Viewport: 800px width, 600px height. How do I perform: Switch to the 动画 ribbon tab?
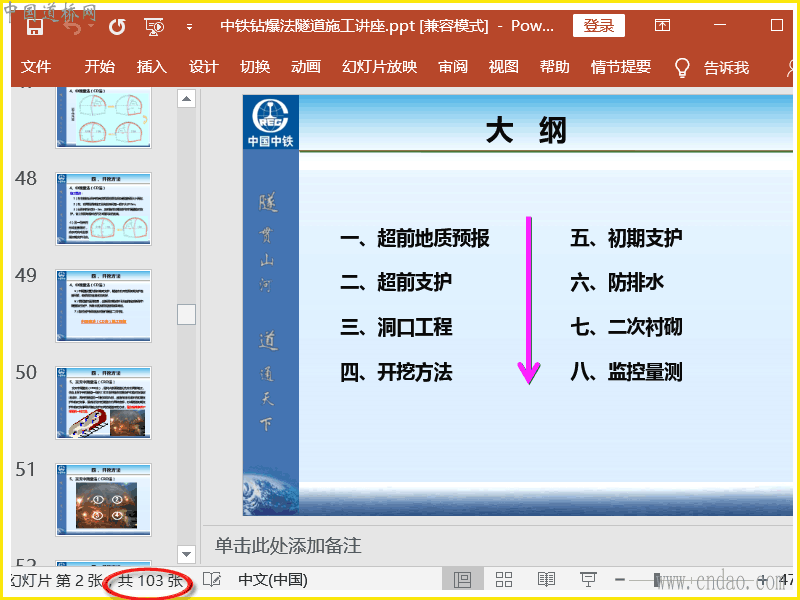(x=306, y=67)
